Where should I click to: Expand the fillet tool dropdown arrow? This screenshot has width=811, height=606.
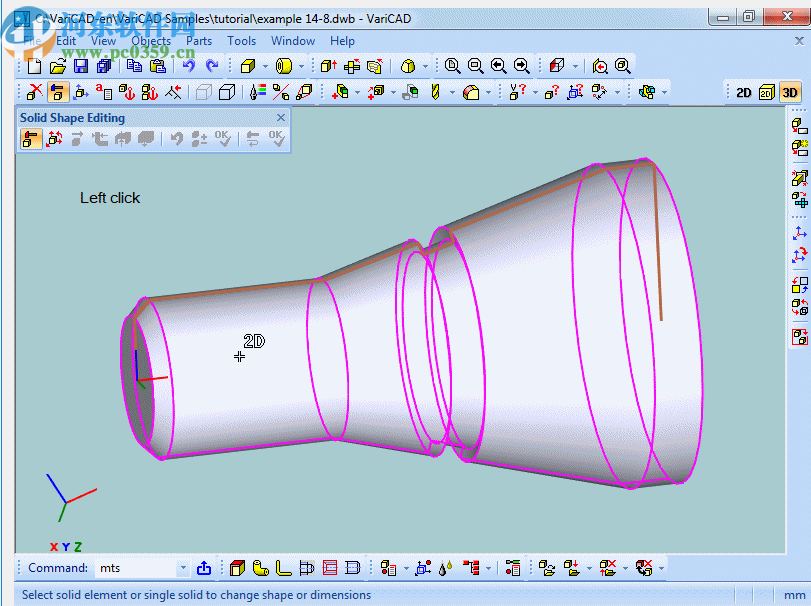488,93
